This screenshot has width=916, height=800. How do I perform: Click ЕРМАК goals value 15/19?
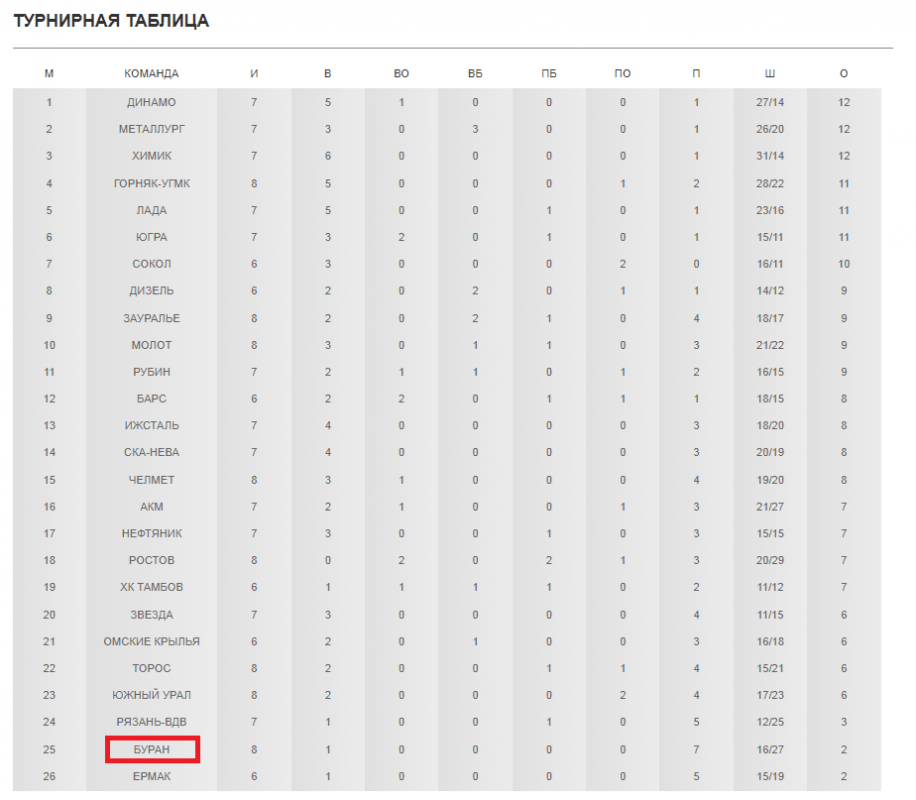[x=770, y=777]
